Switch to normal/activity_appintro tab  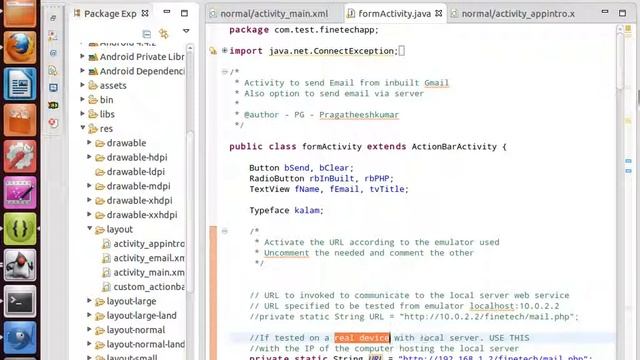(x=518, y=14)
